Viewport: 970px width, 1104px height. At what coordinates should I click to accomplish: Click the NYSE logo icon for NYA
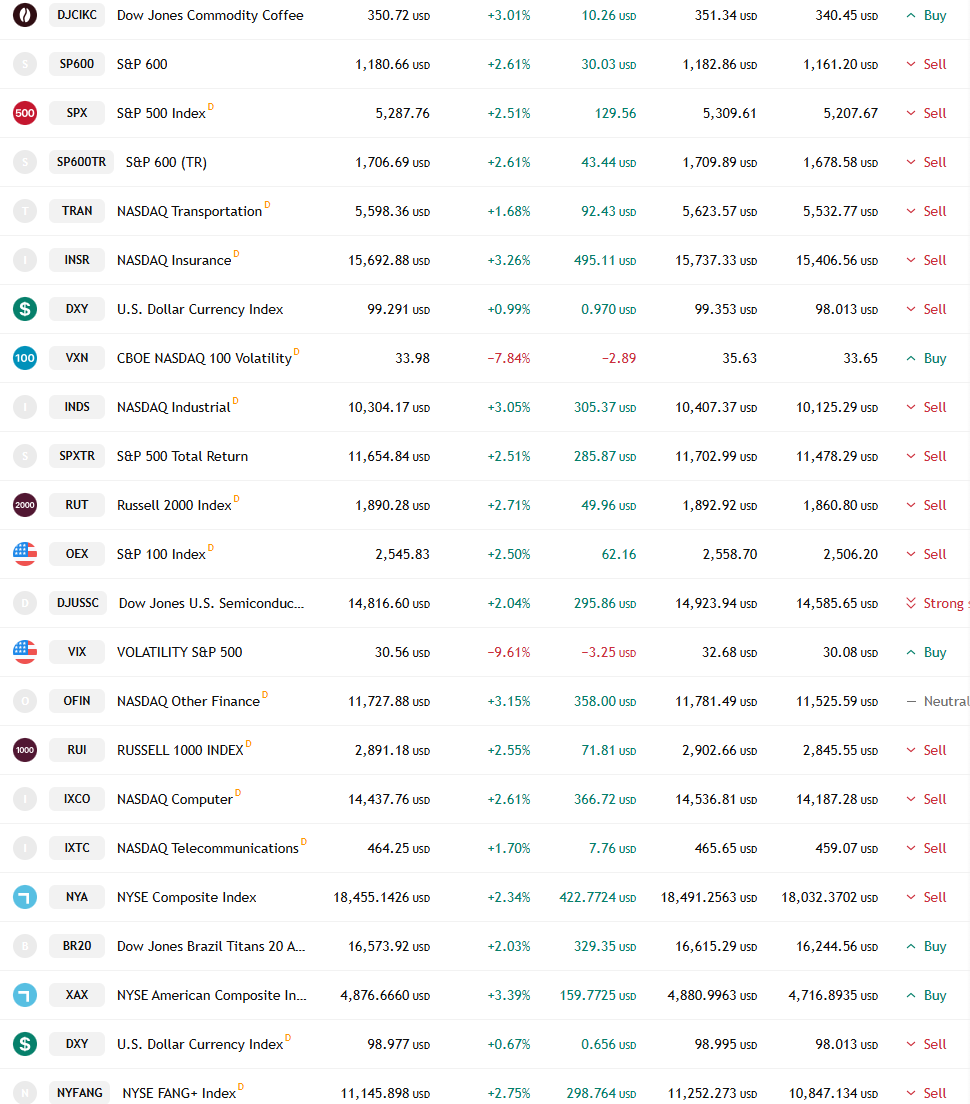point(25,897)
